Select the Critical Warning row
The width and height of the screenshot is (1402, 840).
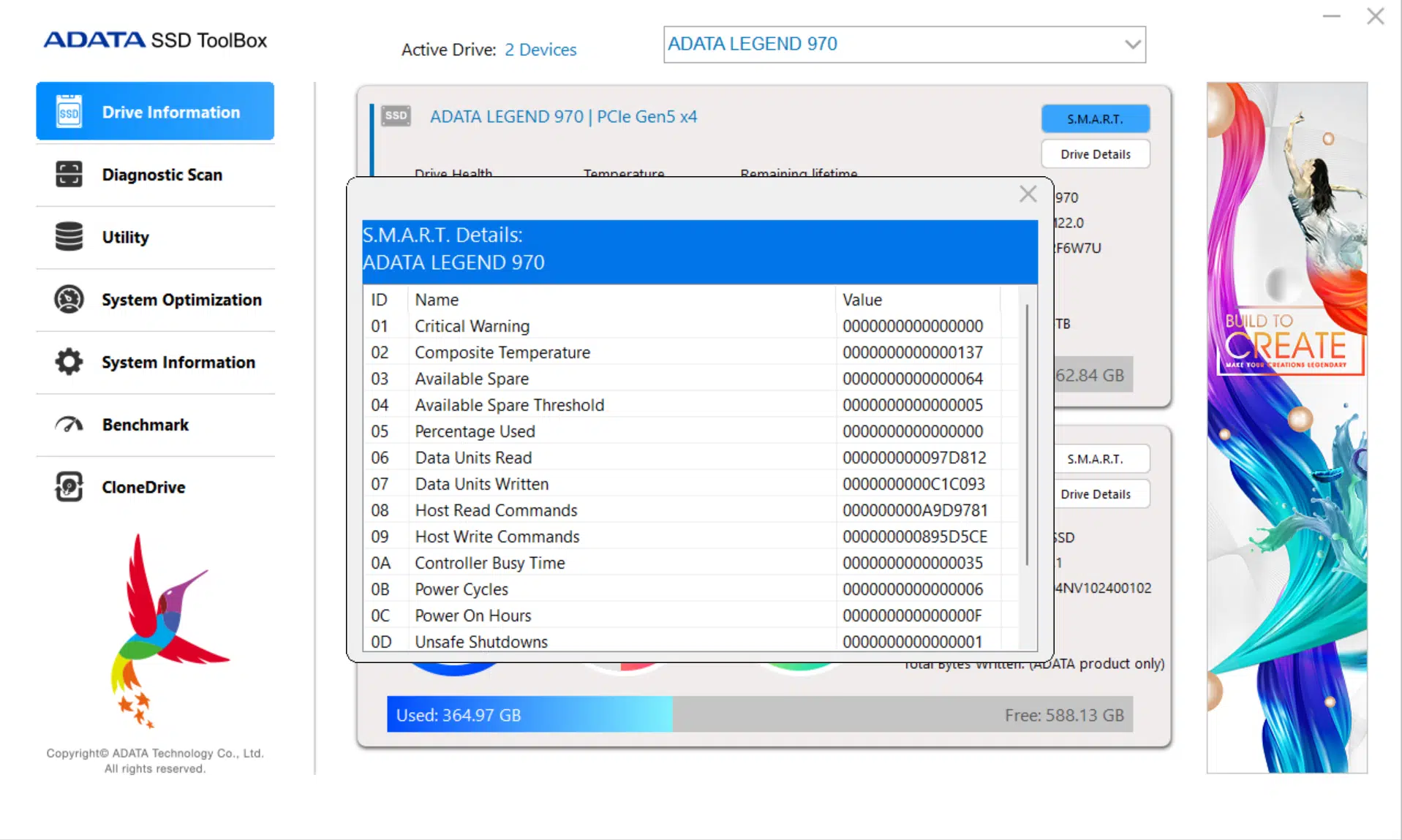pos(691,326)
